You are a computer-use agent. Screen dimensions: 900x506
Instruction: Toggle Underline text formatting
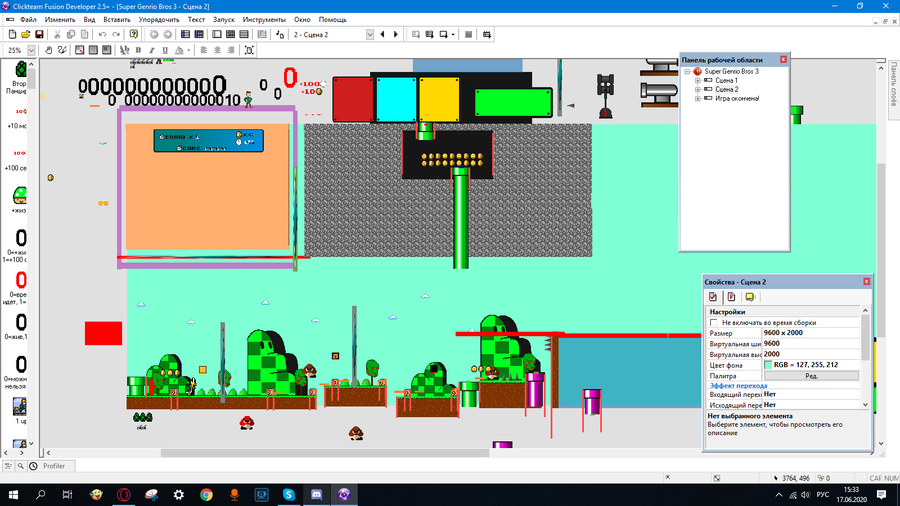coord(165,50)
